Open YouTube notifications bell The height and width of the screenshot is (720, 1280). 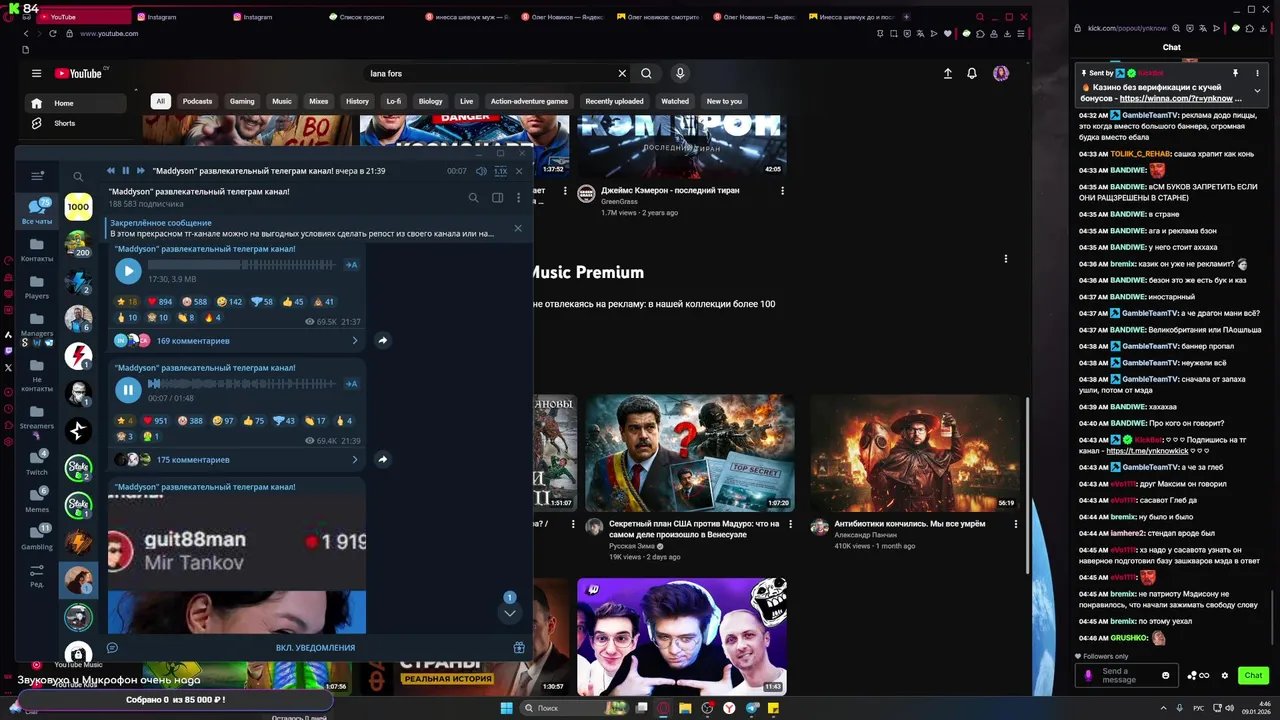[972, 73]
